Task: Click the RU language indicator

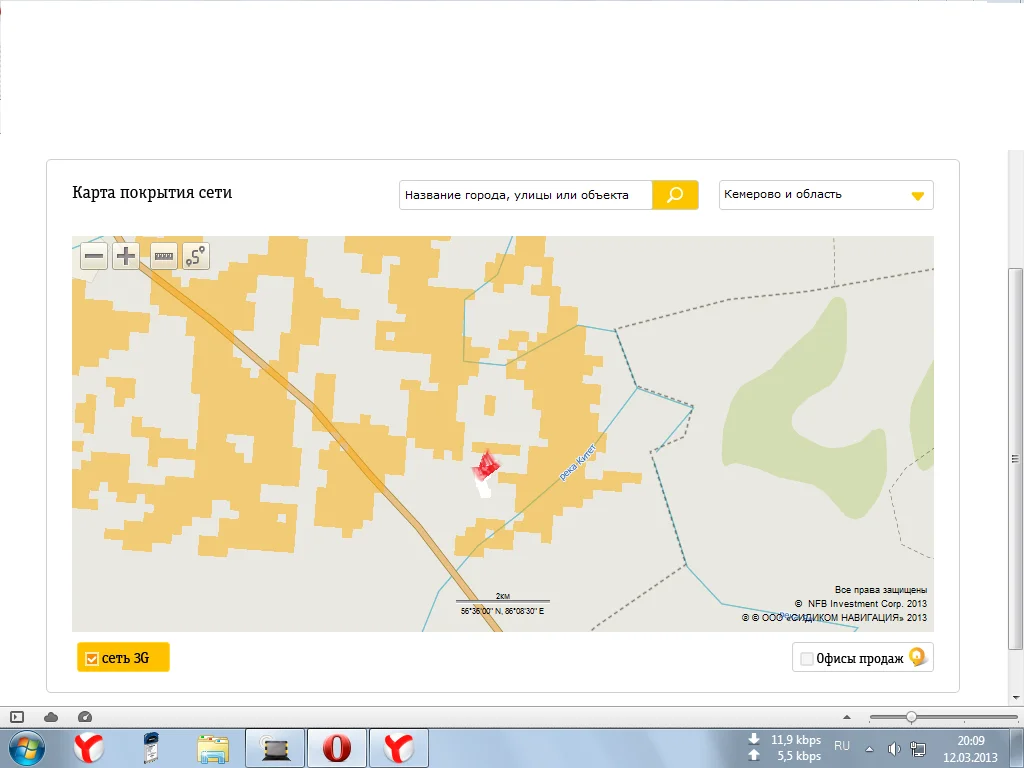Action: 842,745
